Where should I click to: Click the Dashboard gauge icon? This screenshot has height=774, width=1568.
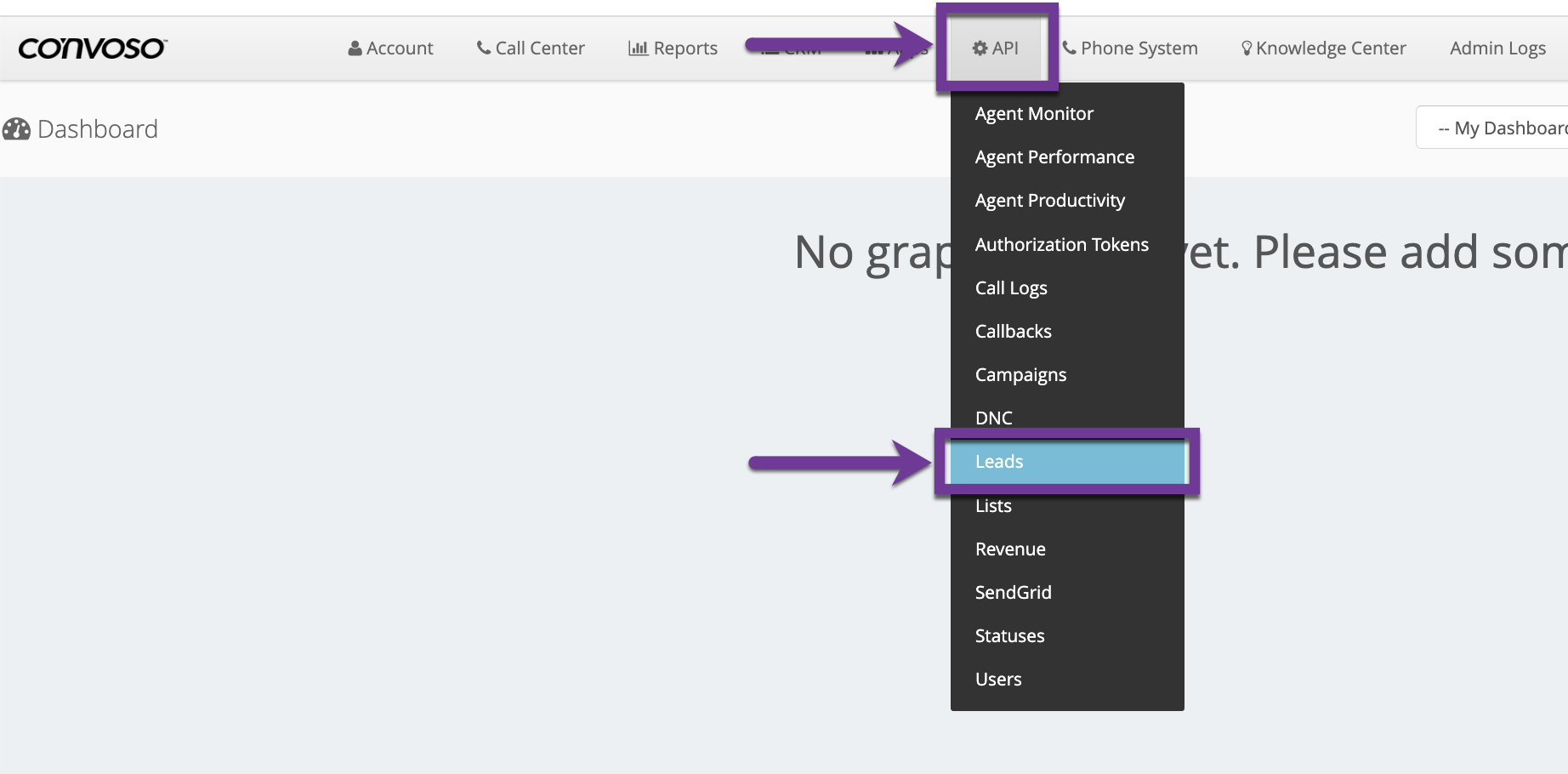coord(16,129)
